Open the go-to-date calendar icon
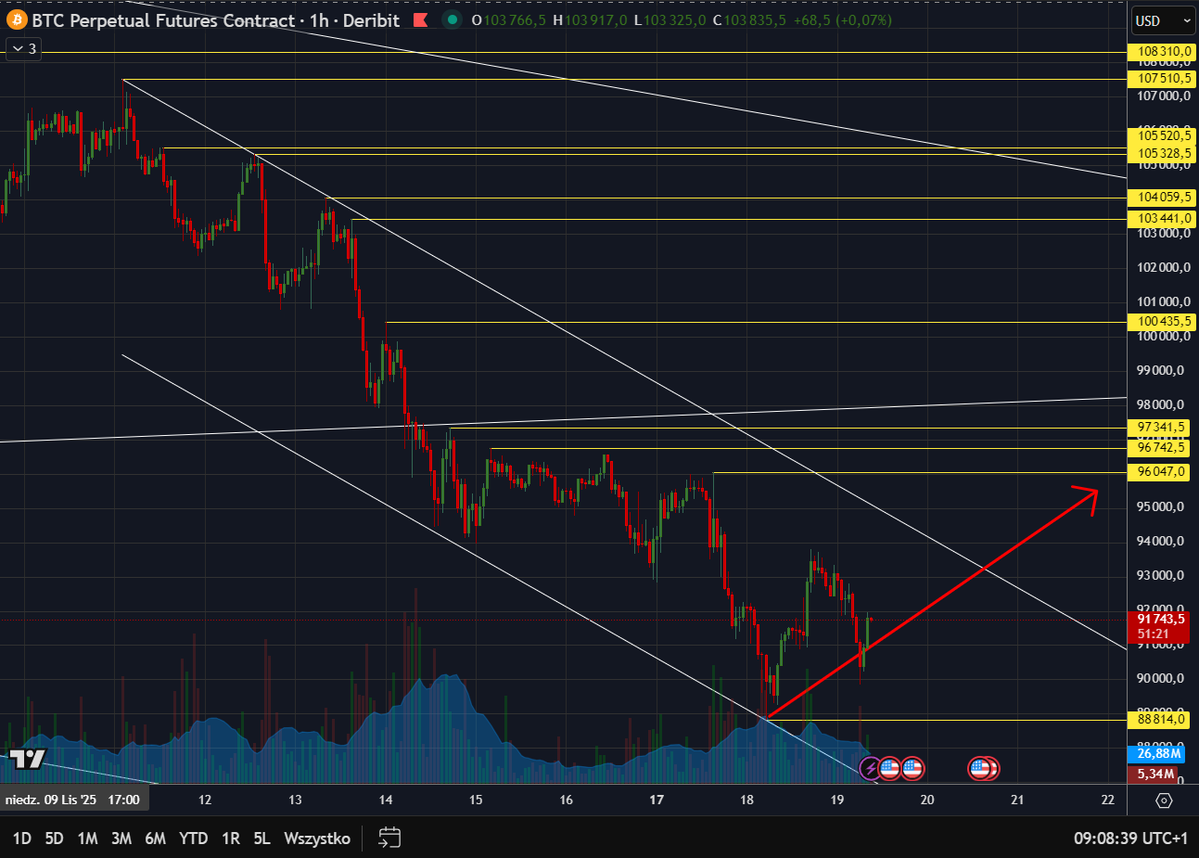1199x858 pixels. click(x=389, y=838)
